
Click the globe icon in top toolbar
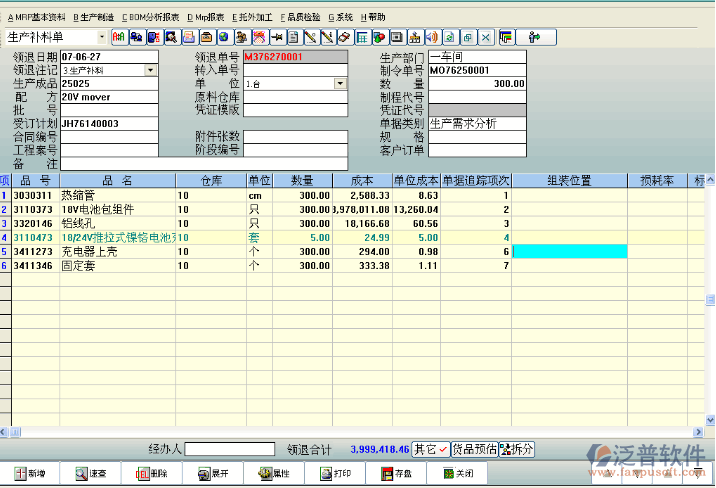click(x=221, y=38)
